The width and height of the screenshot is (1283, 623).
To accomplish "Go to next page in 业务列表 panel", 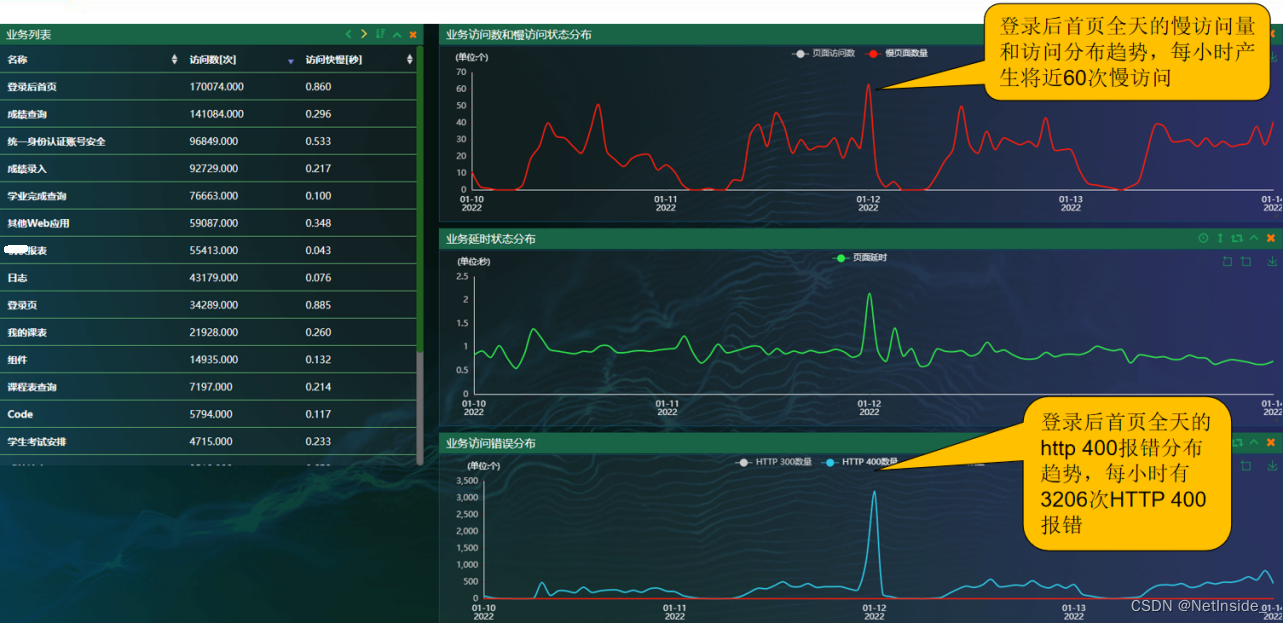I will click(364, 34).
